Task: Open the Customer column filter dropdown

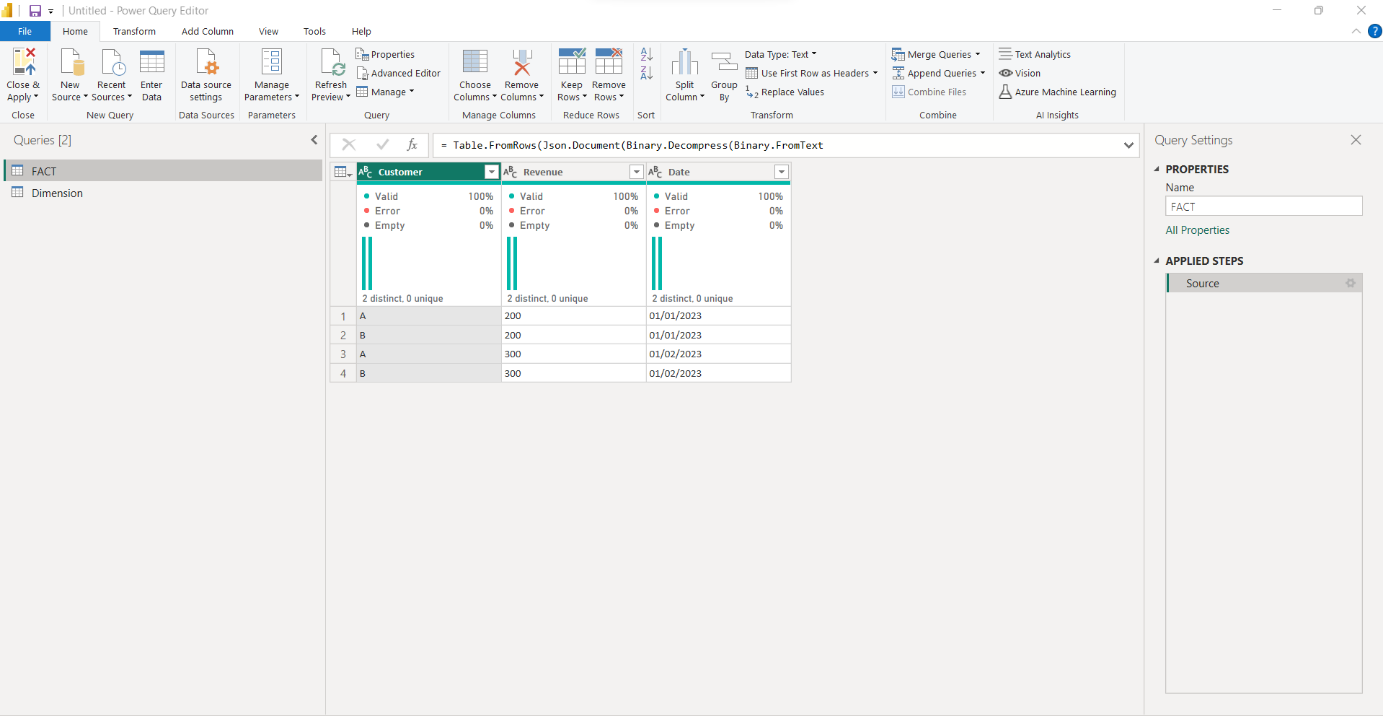Action: (x=491, y=171)
